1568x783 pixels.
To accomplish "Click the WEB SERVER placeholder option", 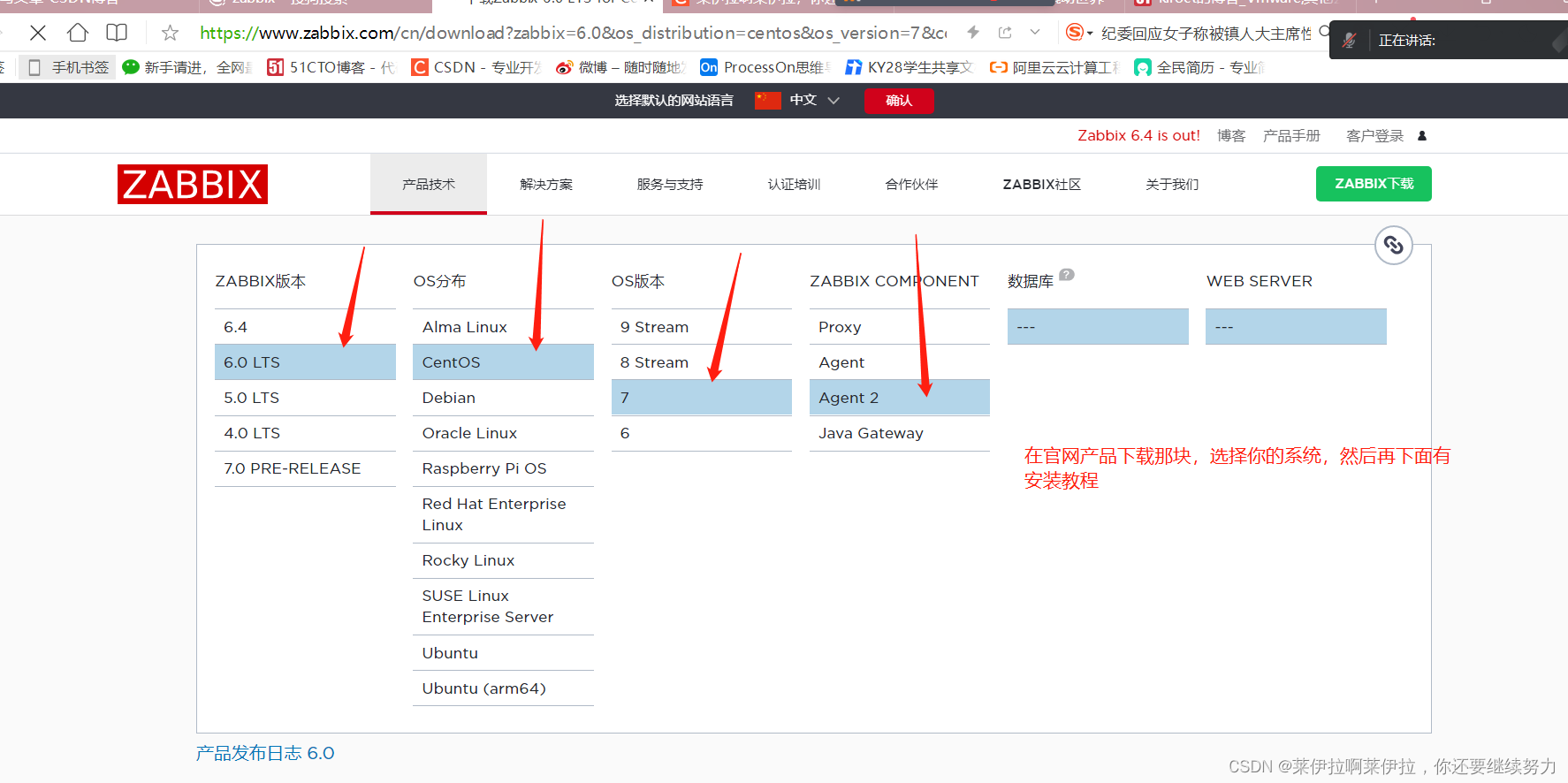I will tap(1296, 327).
